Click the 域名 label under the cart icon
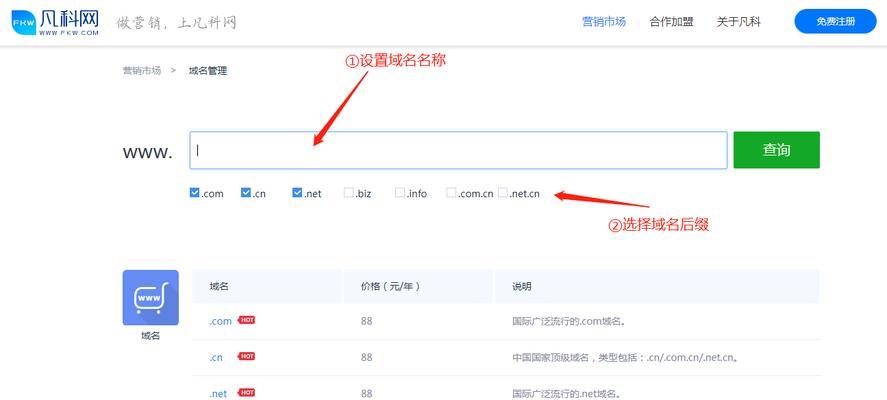The width and height of the screenshot is (887, 400). (x=150, y=336)
